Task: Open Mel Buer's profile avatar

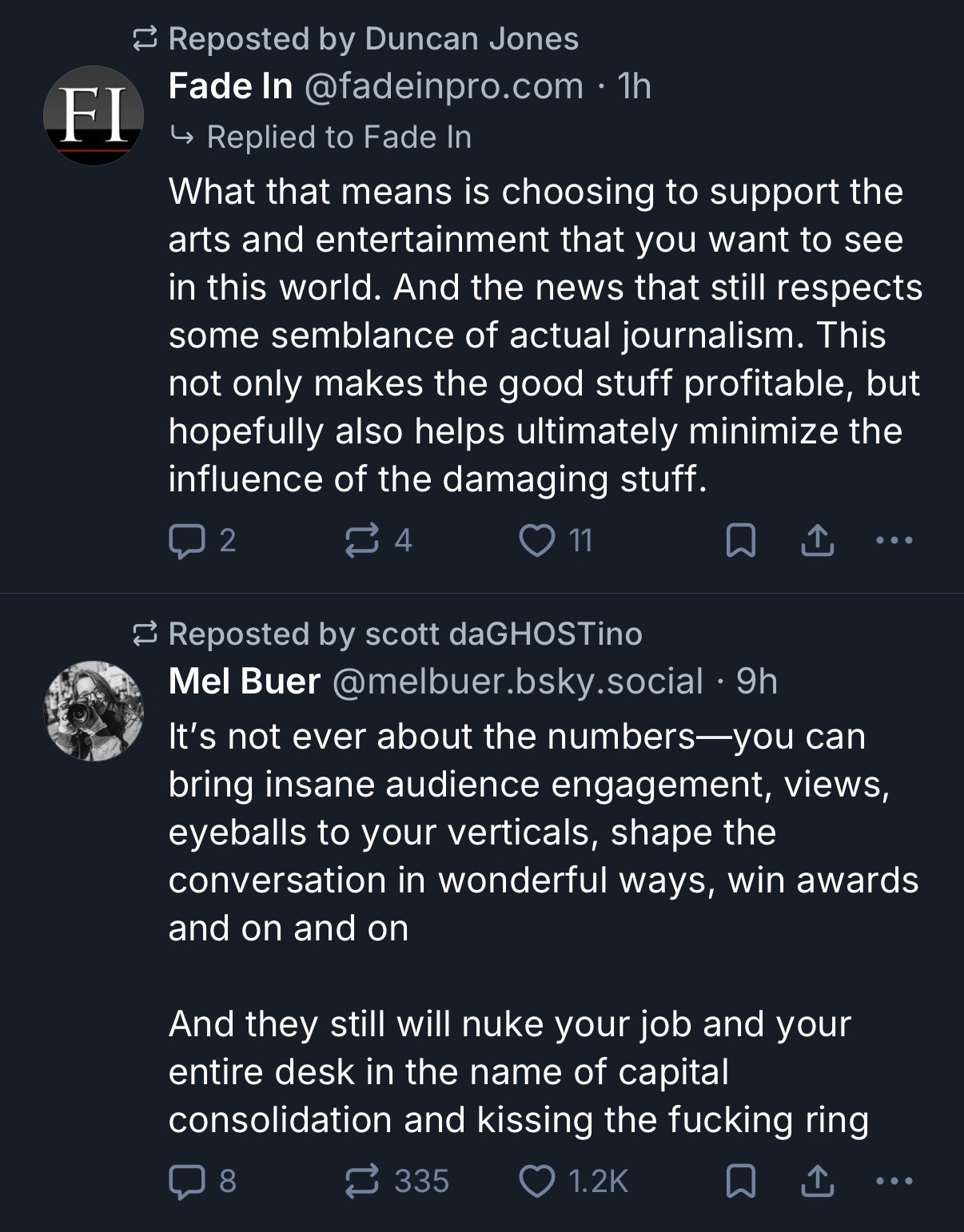Action: (x=94, y=710)
